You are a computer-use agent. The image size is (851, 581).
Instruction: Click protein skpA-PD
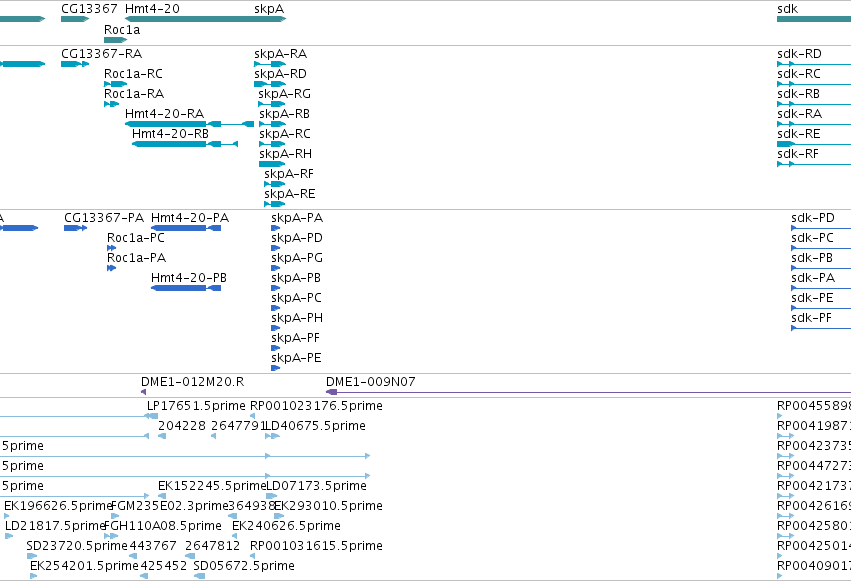coord(297,238)
